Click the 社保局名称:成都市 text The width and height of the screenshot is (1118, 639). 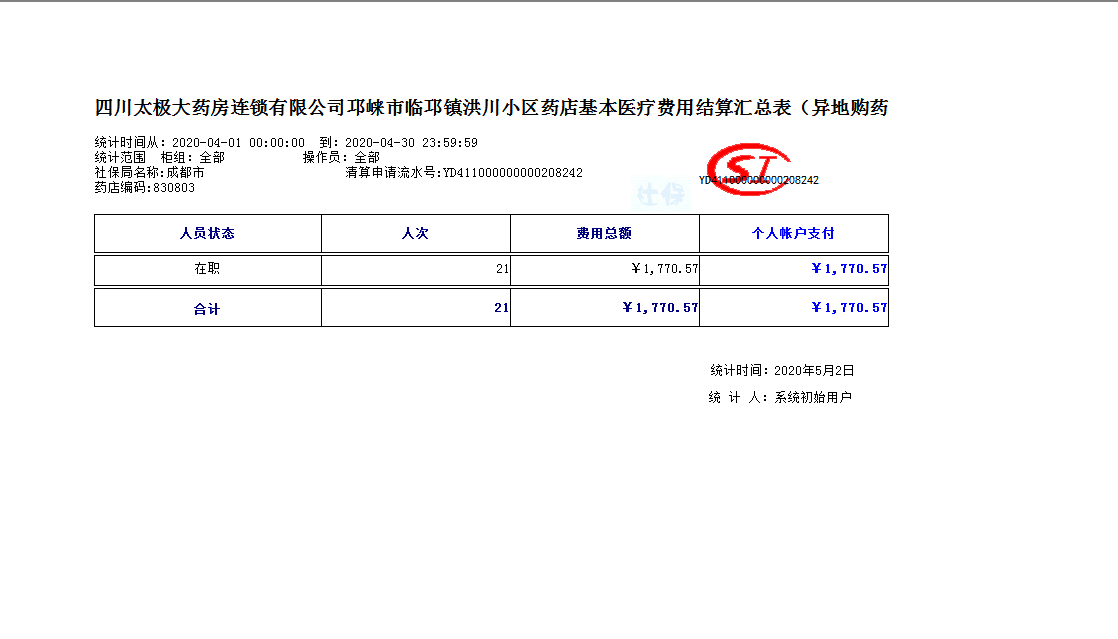click(x=150, y=173)
